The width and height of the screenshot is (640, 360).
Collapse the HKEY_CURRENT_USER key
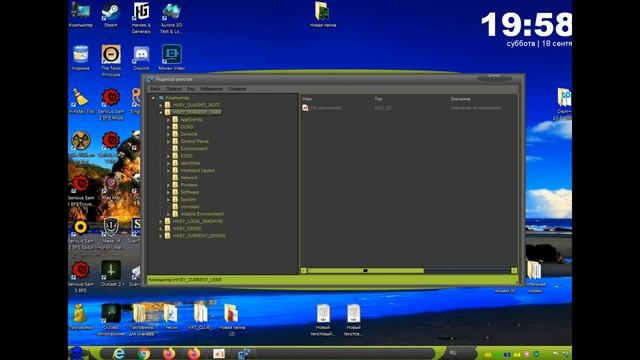161,112
